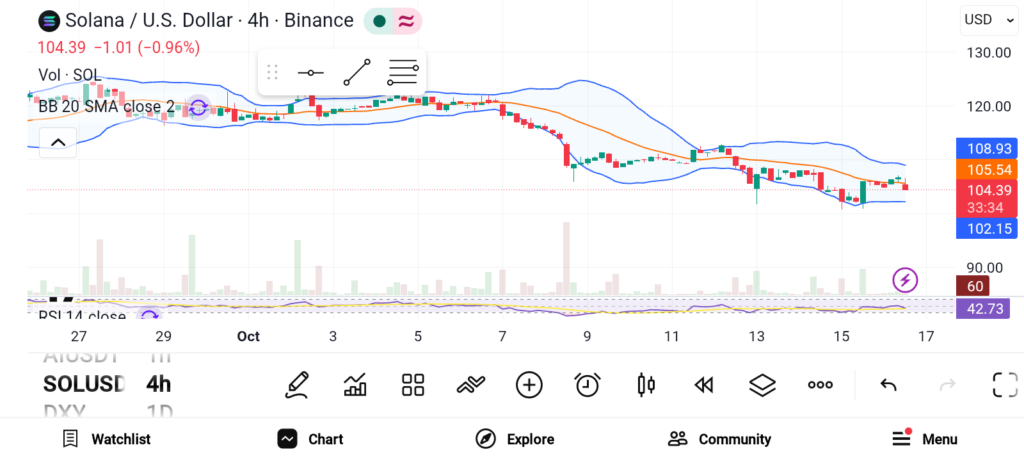
Task: Undo the last action
Action: click(888, 385)
